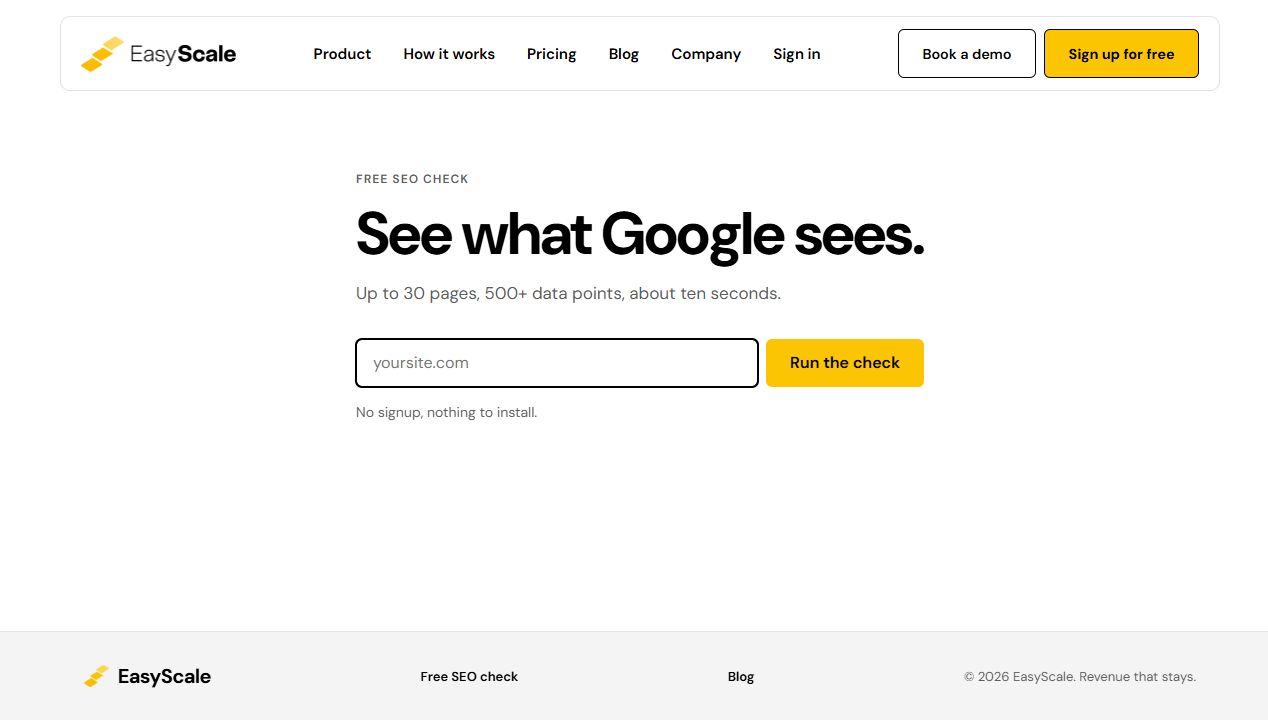Select Blog in the top navigation
The height and width of the screenshot is (720, 1268).
point(624,54)
